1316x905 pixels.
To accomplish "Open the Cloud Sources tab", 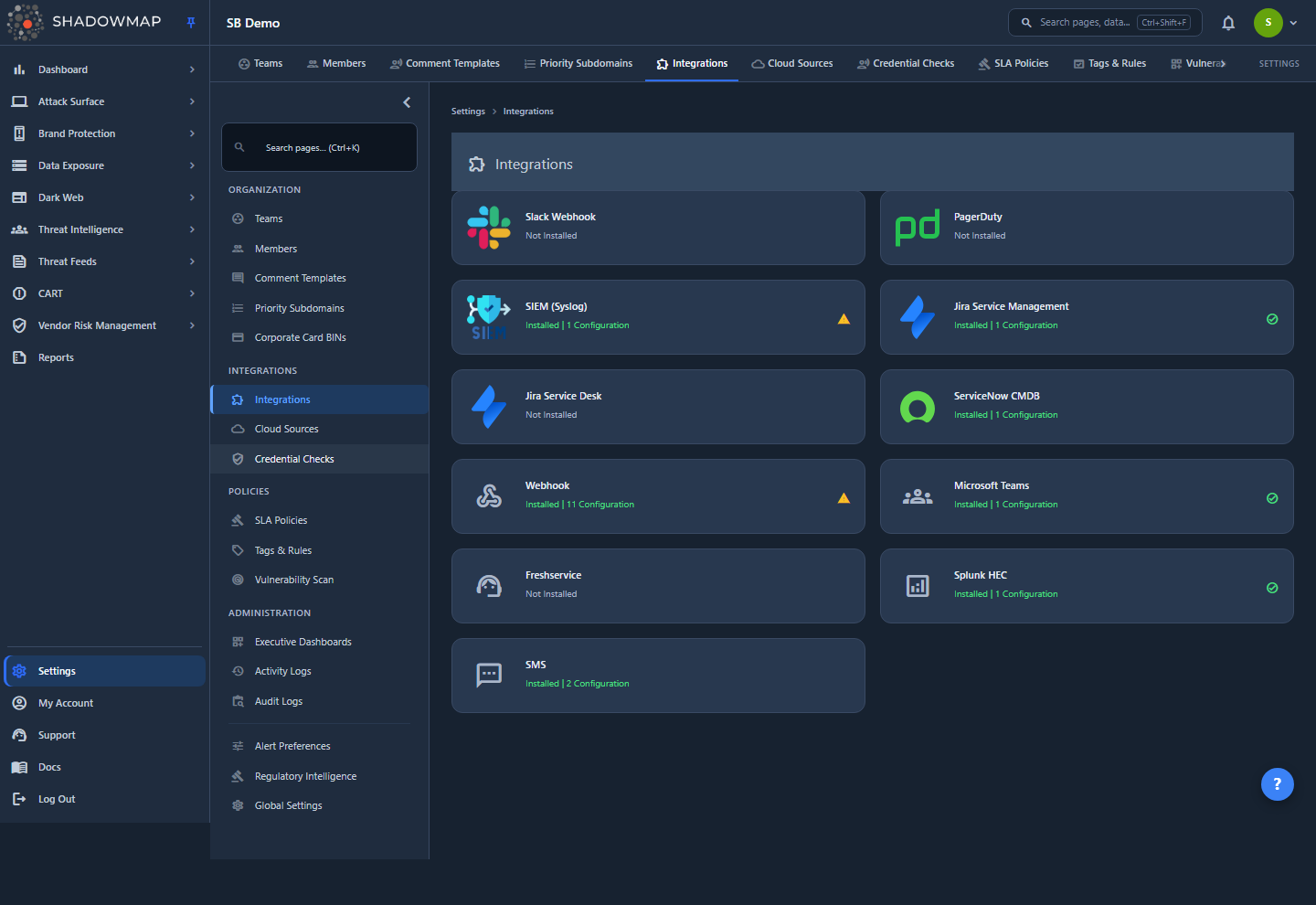I will pyautogui.click(x=792, y=64).
